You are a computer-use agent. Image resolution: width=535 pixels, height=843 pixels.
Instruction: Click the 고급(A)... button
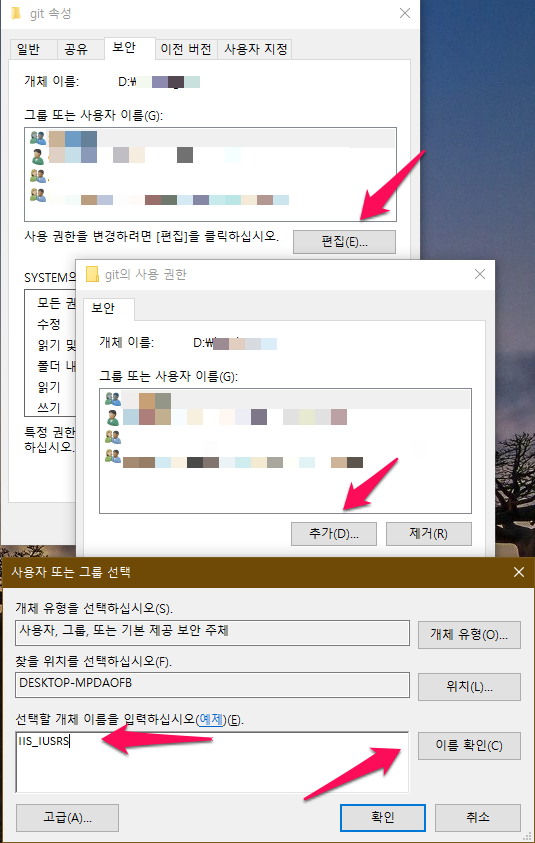tap(67, 818)
